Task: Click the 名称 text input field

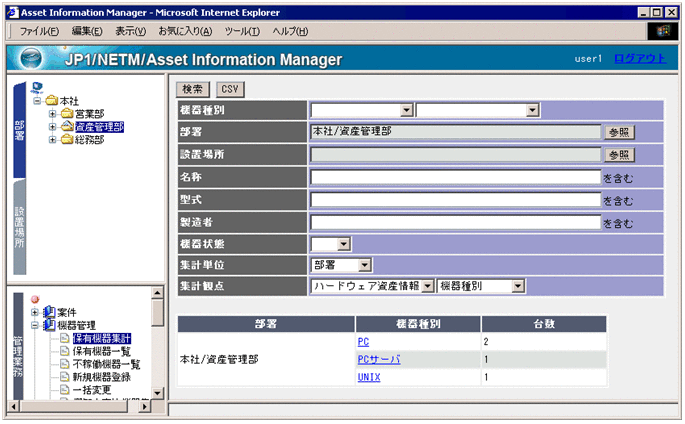Action: tap(456, 177)
